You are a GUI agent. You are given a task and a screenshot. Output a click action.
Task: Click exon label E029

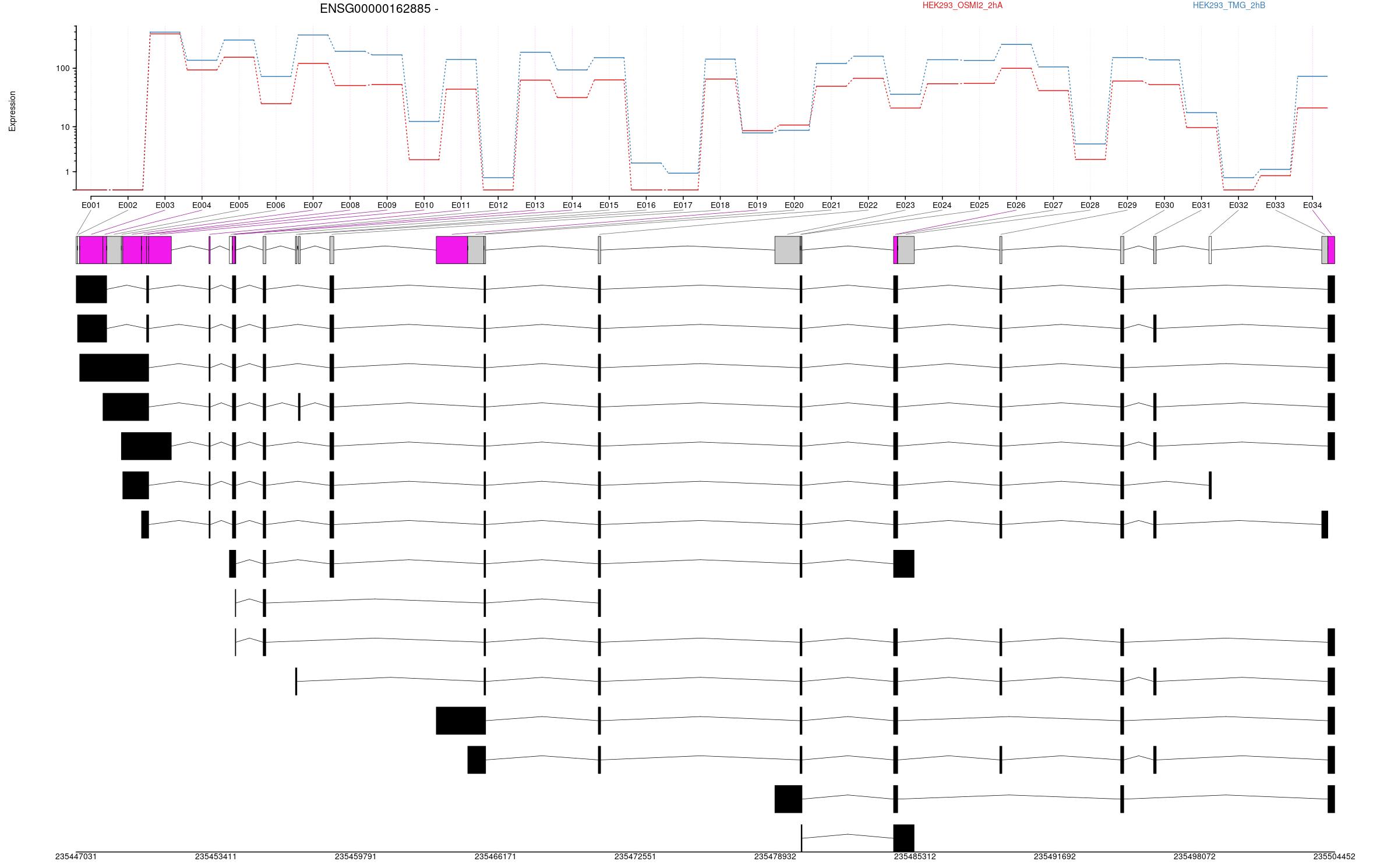1127,205
